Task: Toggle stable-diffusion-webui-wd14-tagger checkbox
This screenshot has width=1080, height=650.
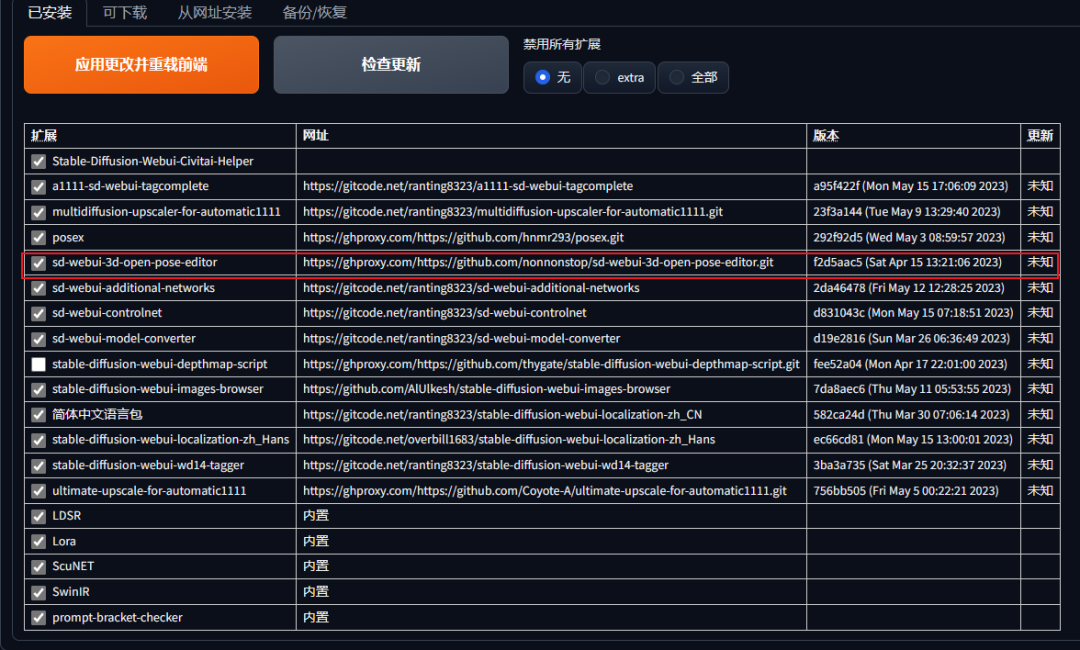Action: (39, 465)
